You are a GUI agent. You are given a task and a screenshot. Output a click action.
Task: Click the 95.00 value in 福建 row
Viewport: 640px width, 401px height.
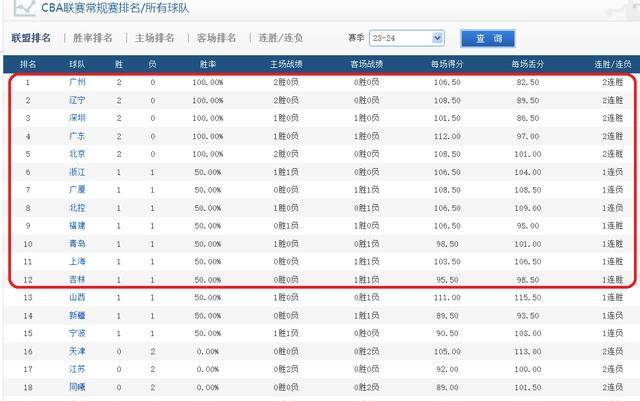[x=528, y=226]
